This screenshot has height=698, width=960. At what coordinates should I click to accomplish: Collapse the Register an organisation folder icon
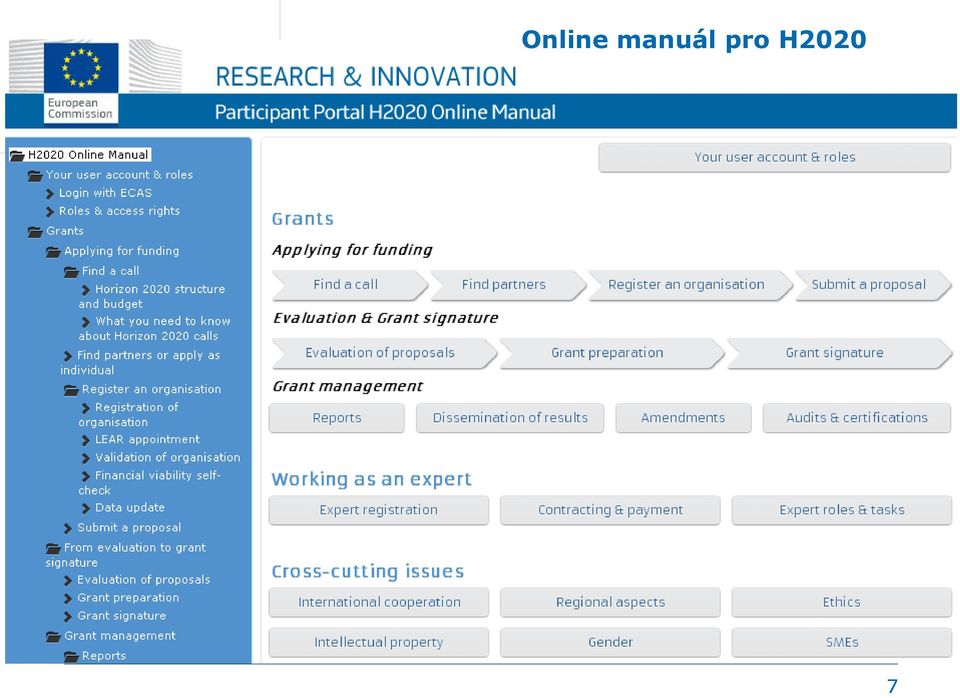(72, 390)
